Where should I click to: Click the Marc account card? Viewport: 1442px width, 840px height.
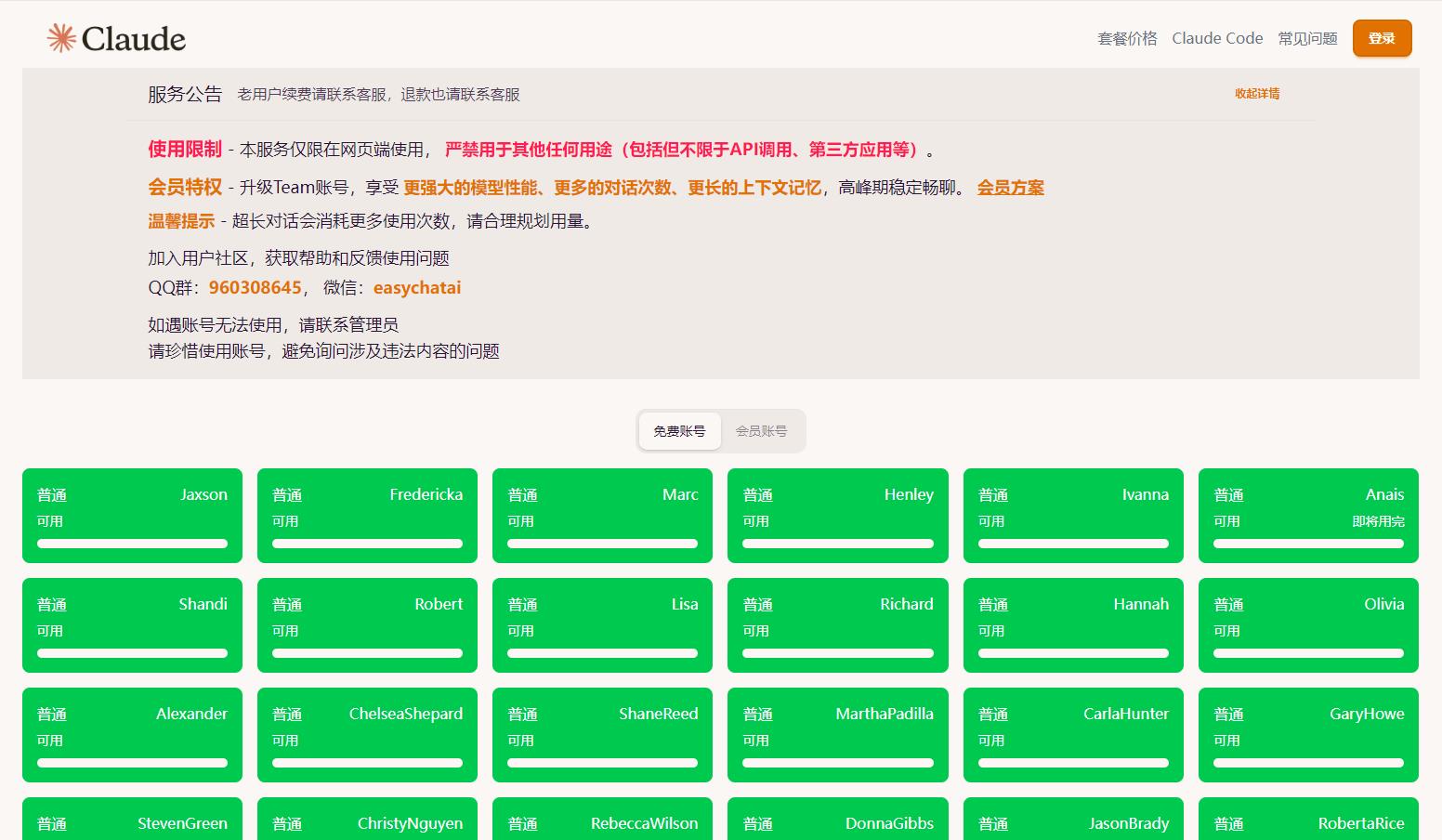point(602,516)
